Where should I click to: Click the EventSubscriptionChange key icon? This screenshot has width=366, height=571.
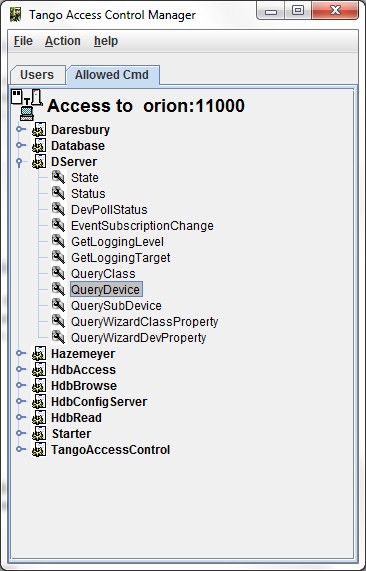58,225
